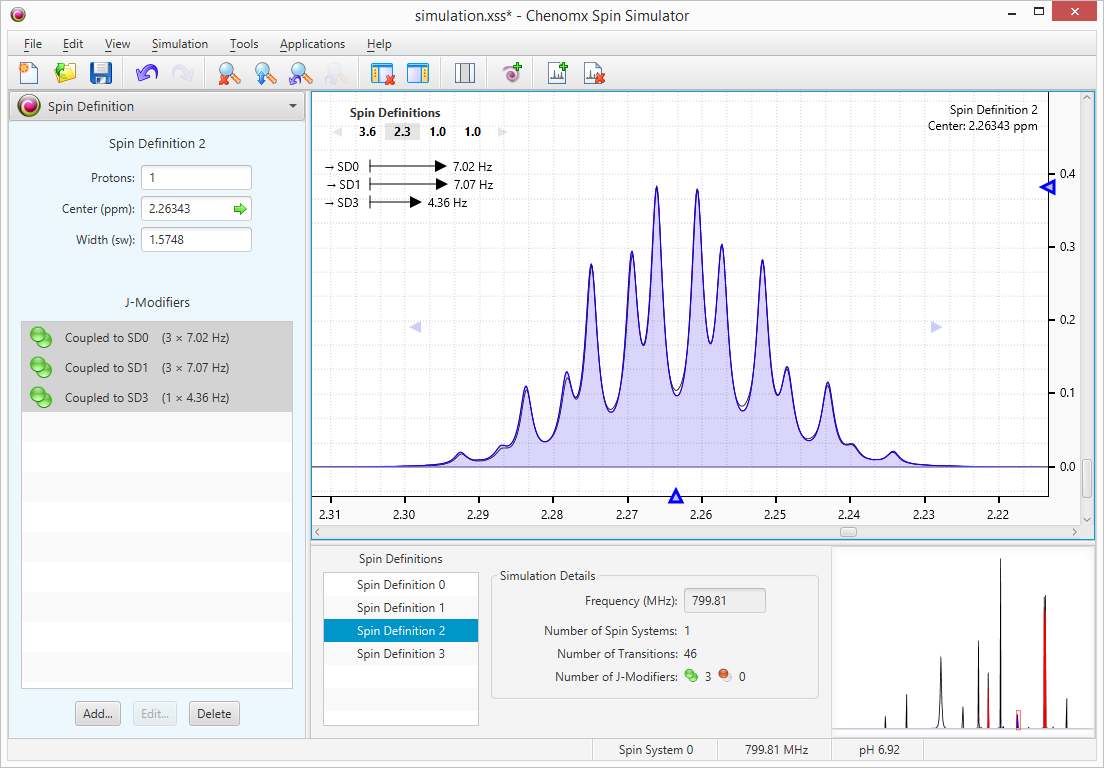Click the vertical scrollbar down arrow
1104x768 pixels.
click(x=1087, y=520)
